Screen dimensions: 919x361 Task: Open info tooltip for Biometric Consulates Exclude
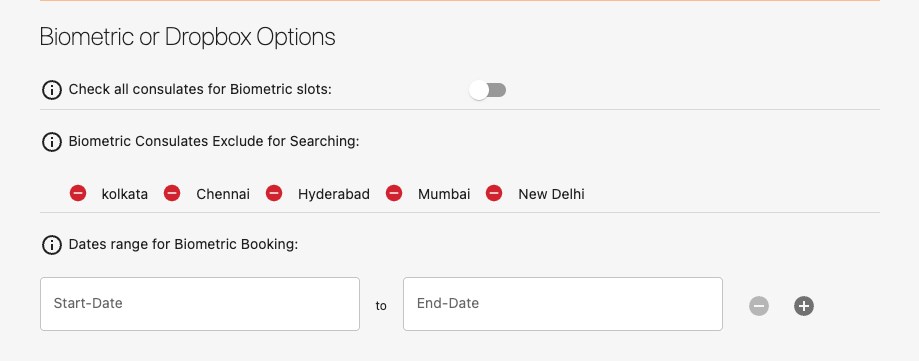tap(52, 142)
